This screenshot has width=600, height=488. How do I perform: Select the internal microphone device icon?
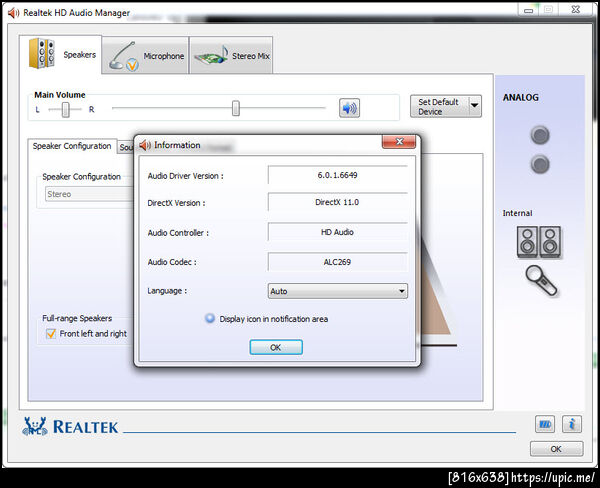pyautogui.click(x=541, y=281)
